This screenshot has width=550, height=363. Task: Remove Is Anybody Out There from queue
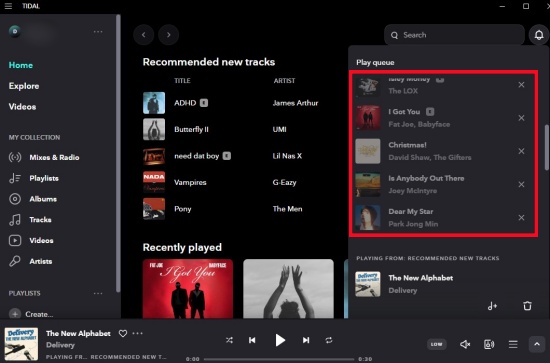pos(521,184)
